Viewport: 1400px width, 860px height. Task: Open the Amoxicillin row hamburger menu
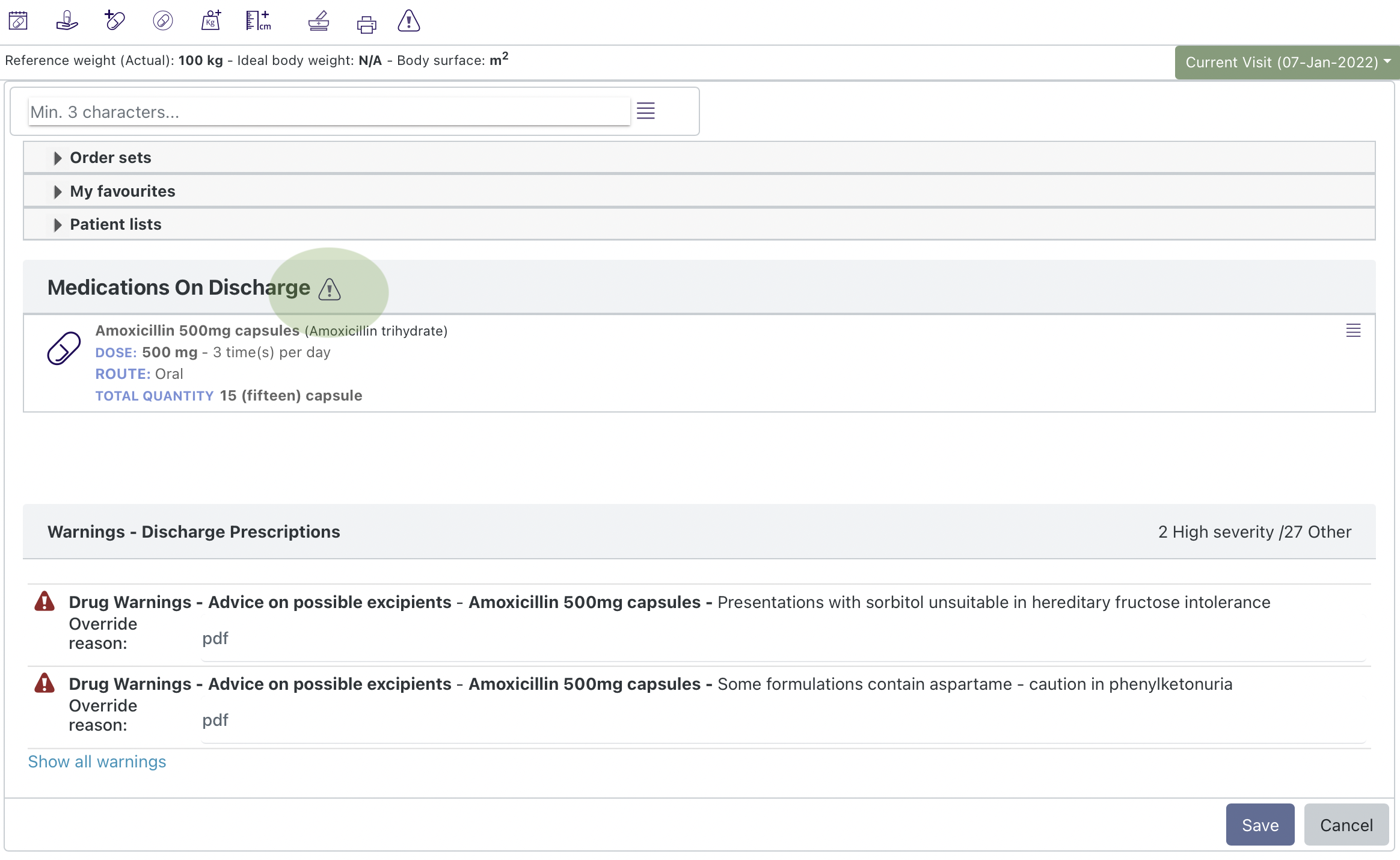[x=1353, y=330]
